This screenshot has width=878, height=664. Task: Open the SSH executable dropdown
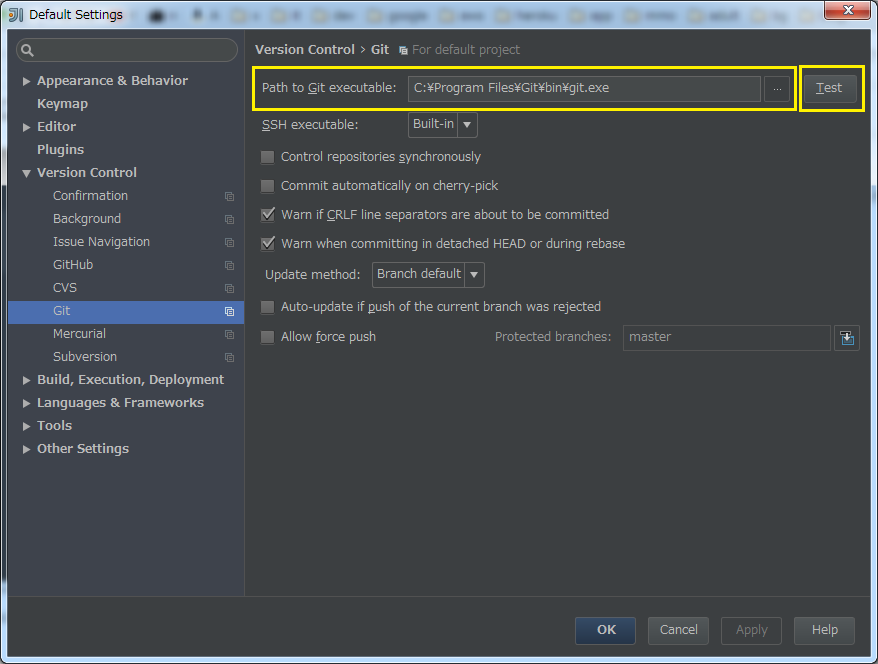tap(466, 124)
